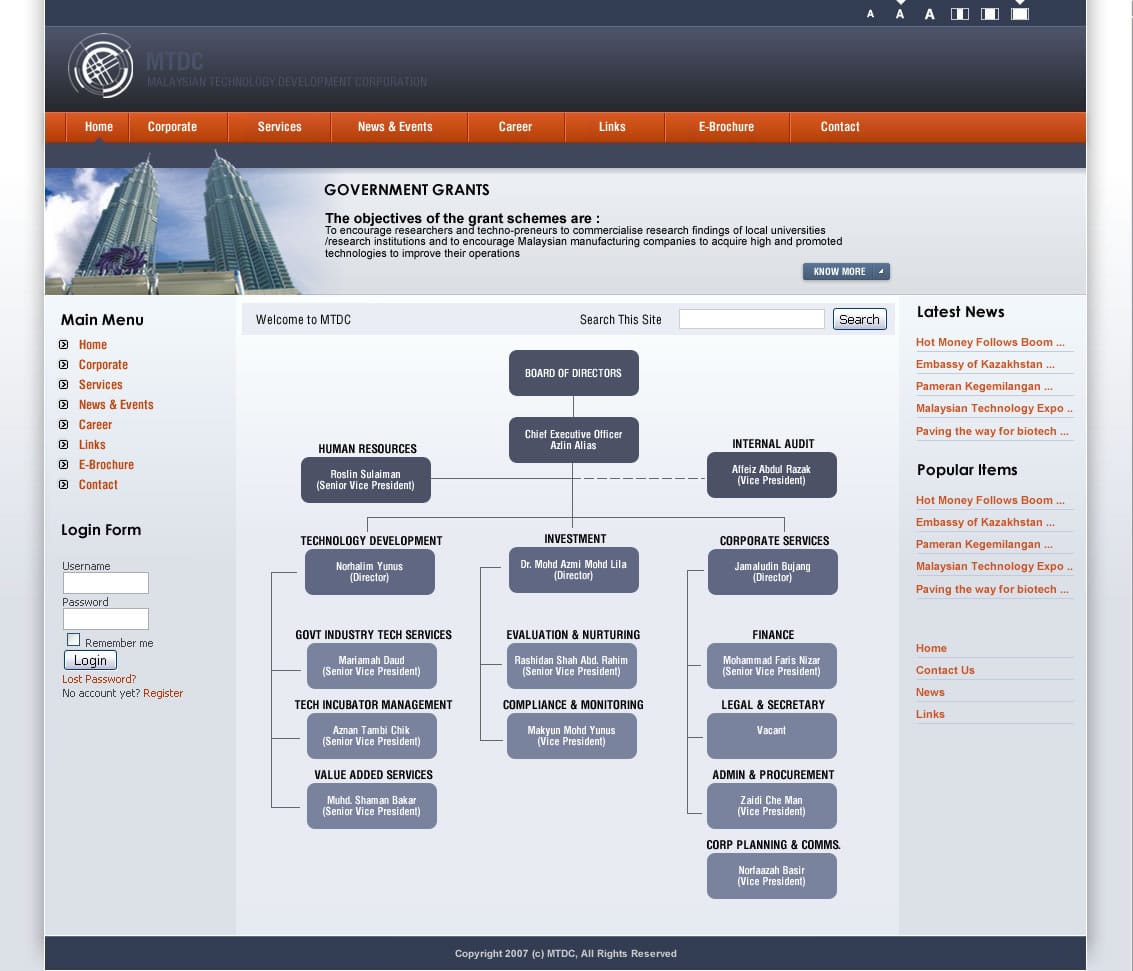Click the bullet icon beside Corporate in Main Menu
This screenshot has height=971, width=1133.
coord(64,365)
